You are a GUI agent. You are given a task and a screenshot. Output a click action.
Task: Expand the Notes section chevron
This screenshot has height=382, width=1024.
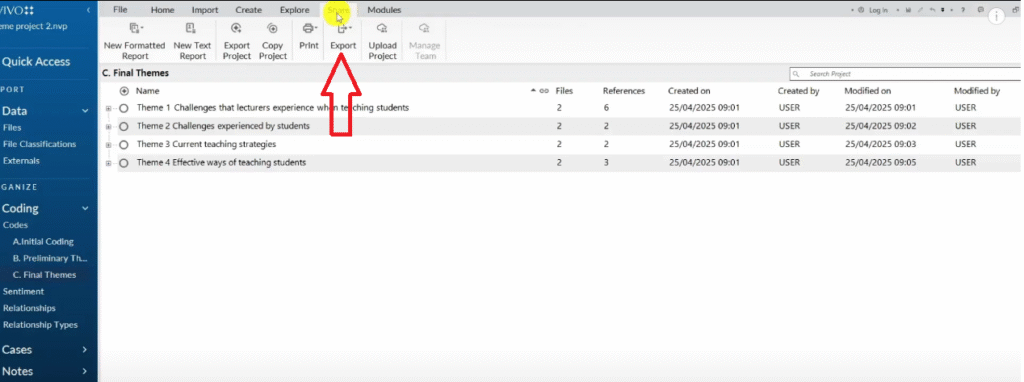click(85, 372)
